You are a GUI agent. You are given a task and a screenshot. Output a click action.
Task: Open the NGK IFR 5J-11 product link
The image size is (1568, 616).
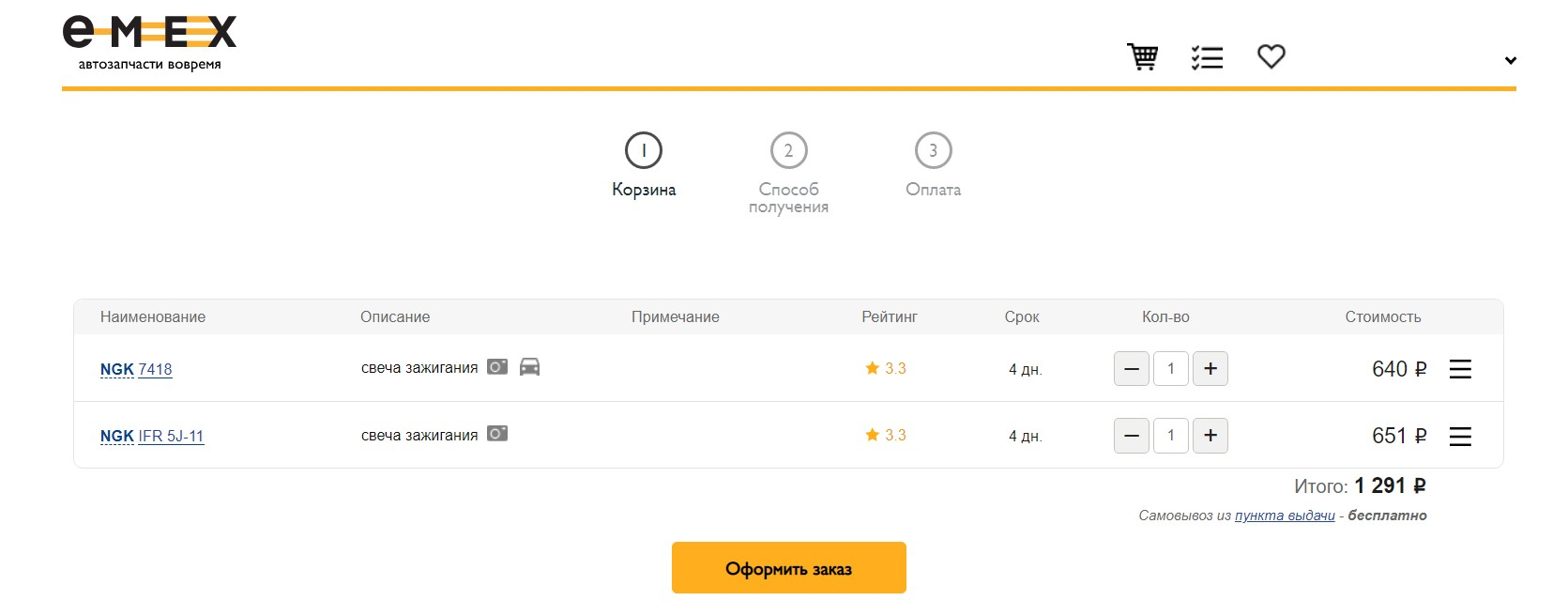152,436
